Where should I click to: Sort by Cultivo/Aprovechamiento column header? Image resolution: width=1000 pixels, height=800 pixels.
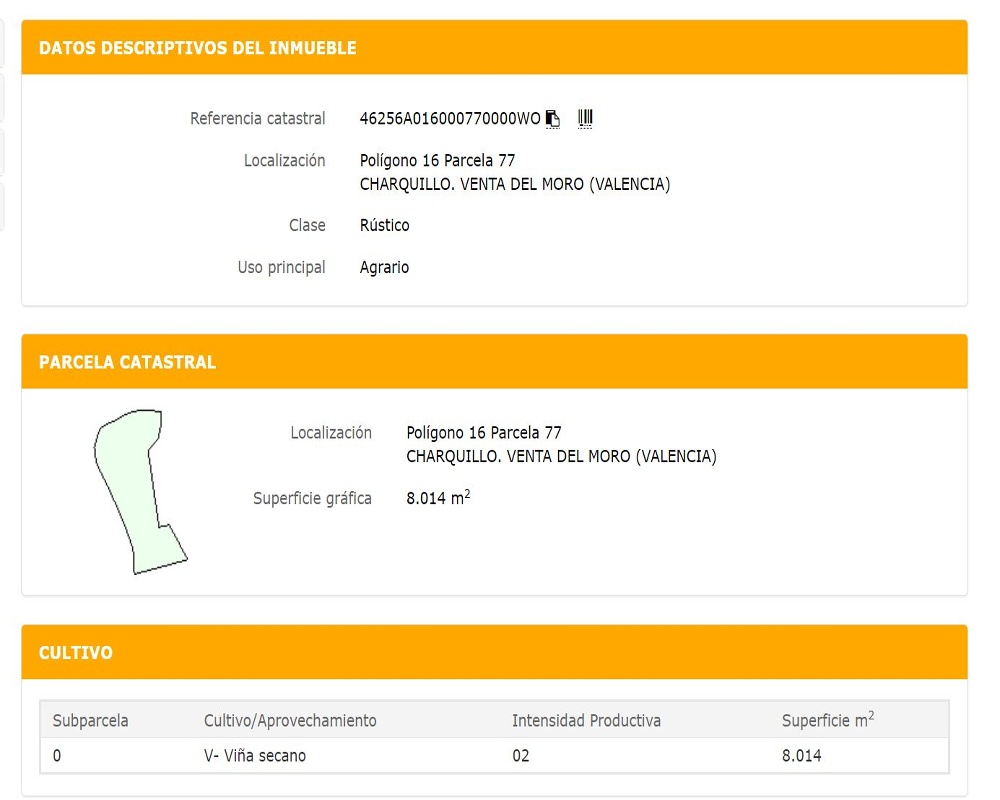click(290, 720)
